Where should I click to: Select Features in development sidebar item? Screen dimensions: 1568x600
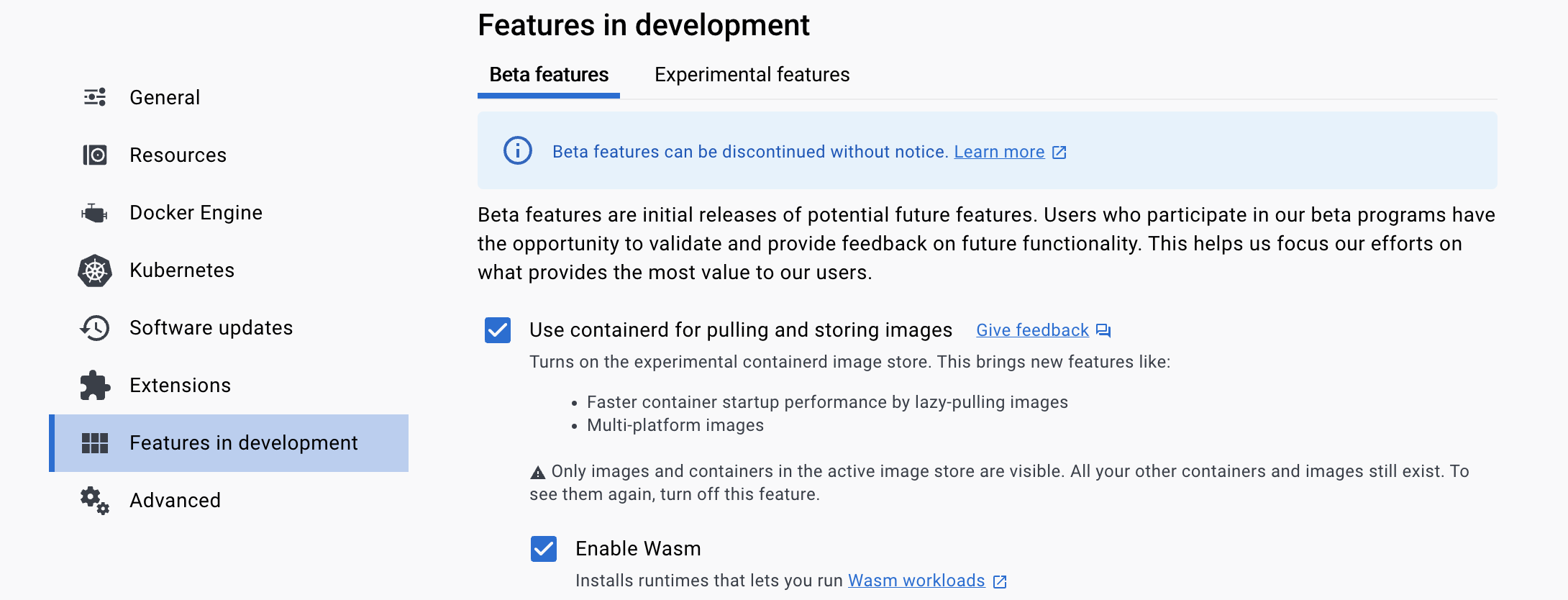229,443
